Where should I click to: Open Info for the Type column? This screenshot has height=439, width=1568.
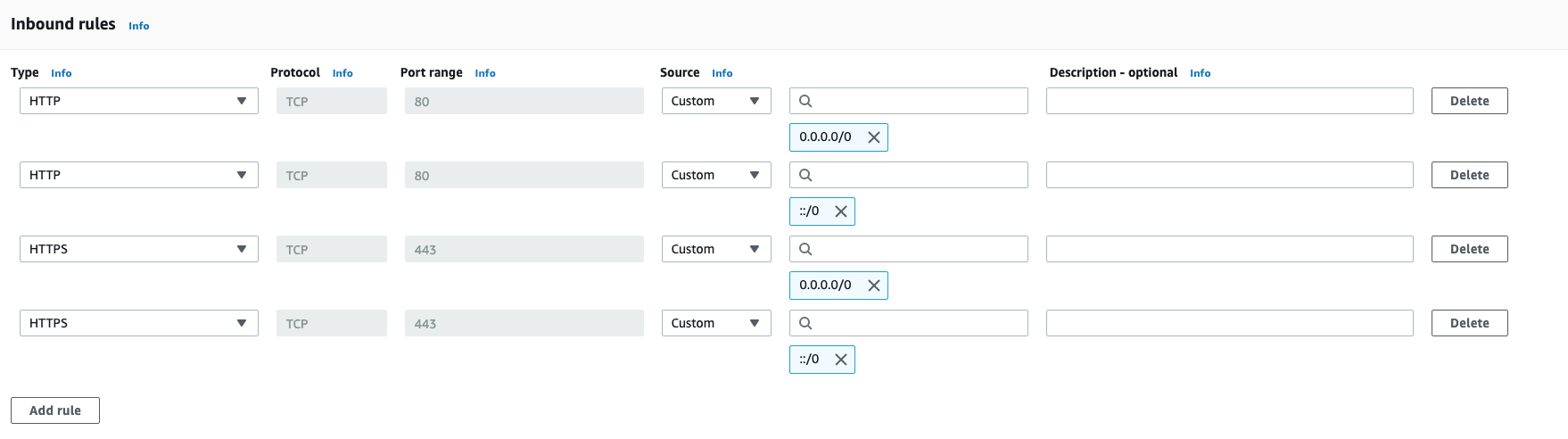point(62,73)
